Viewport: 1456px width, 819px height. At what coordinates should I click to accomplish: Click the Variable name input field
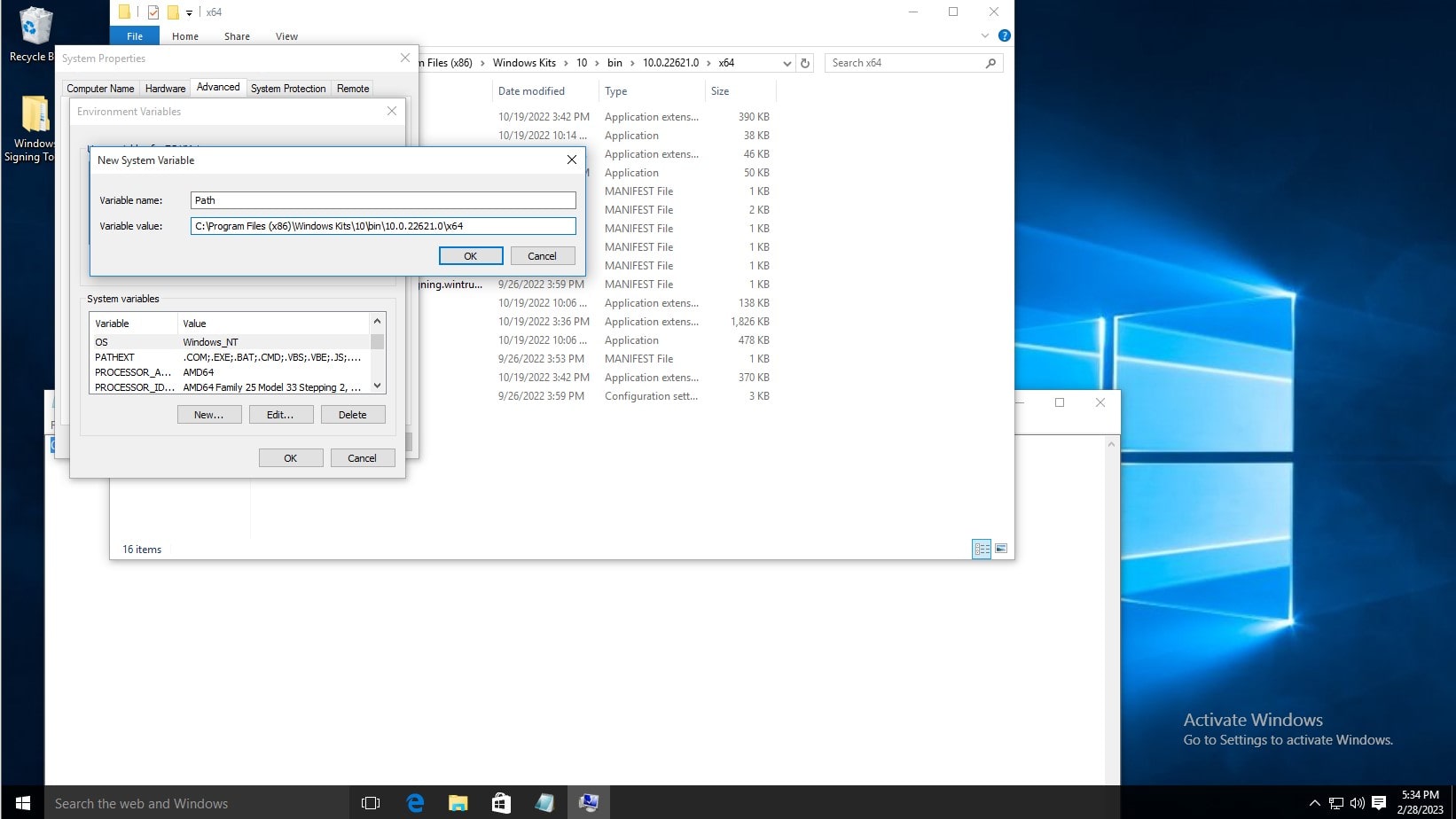pos(383,200)
